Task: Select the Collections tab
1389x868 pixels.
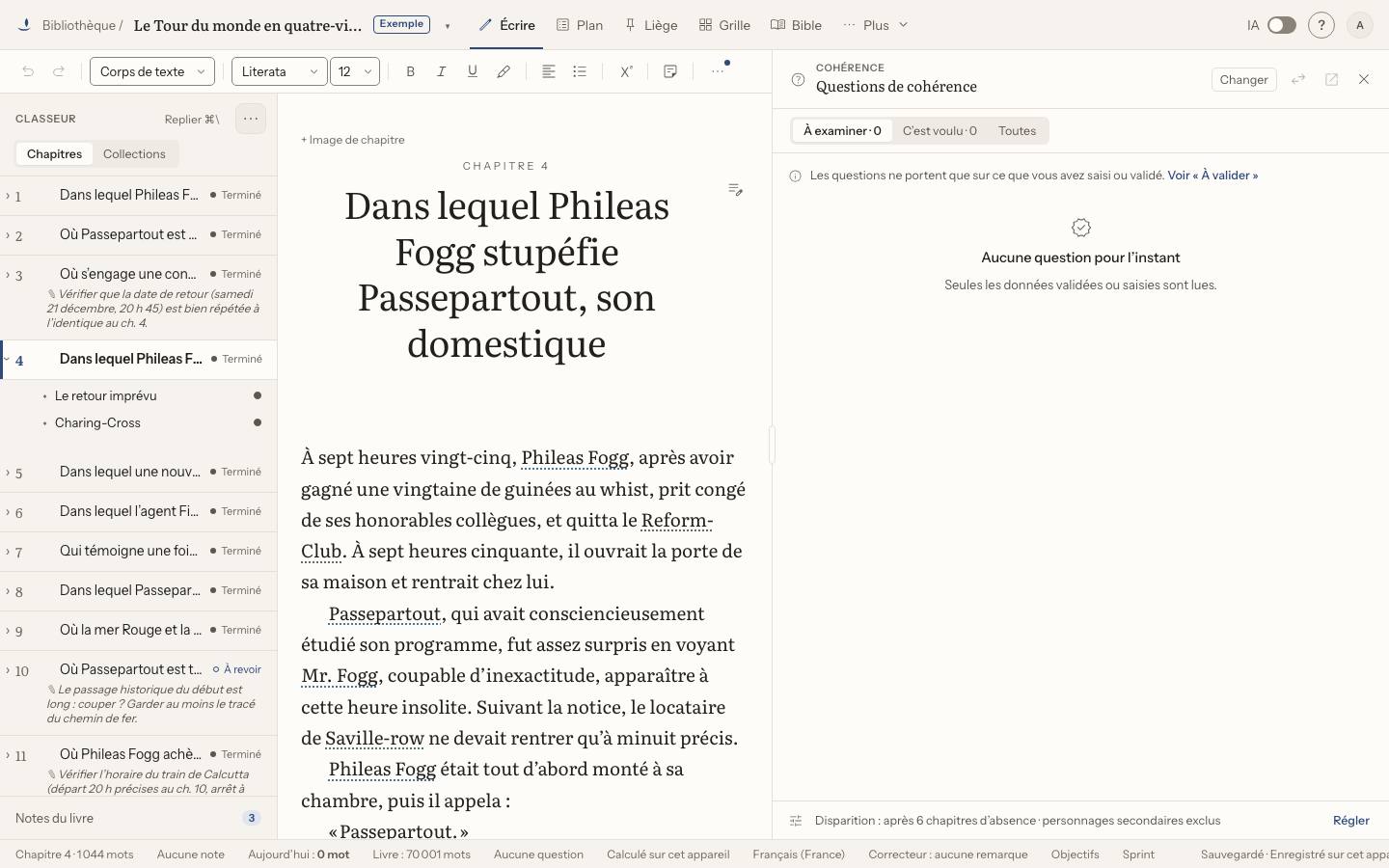Action: (134, 153)
